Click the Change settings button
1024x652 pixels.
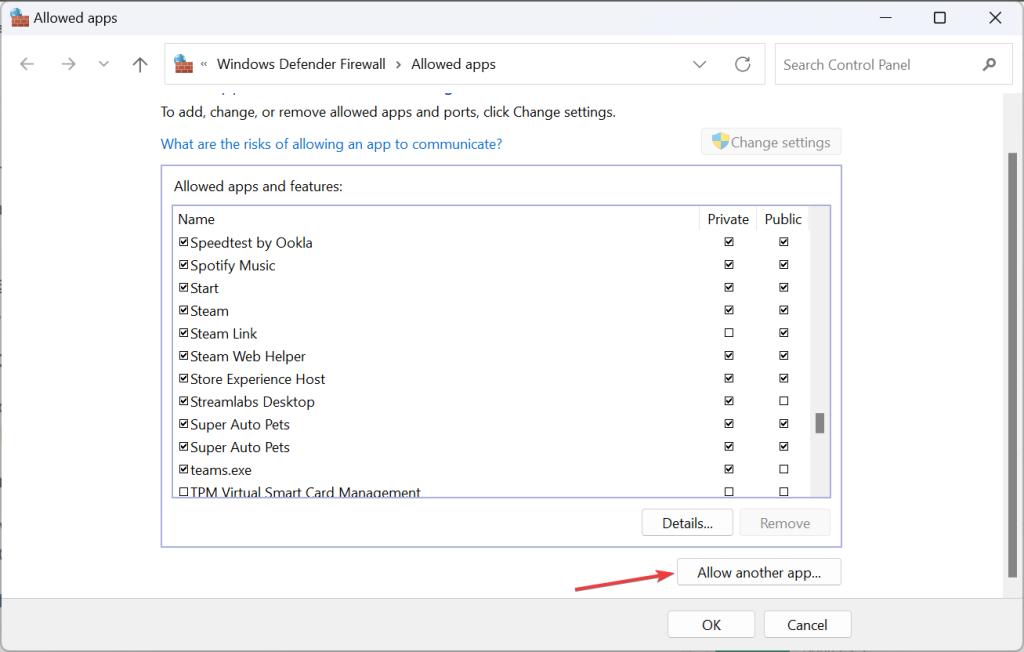(771, 142)
